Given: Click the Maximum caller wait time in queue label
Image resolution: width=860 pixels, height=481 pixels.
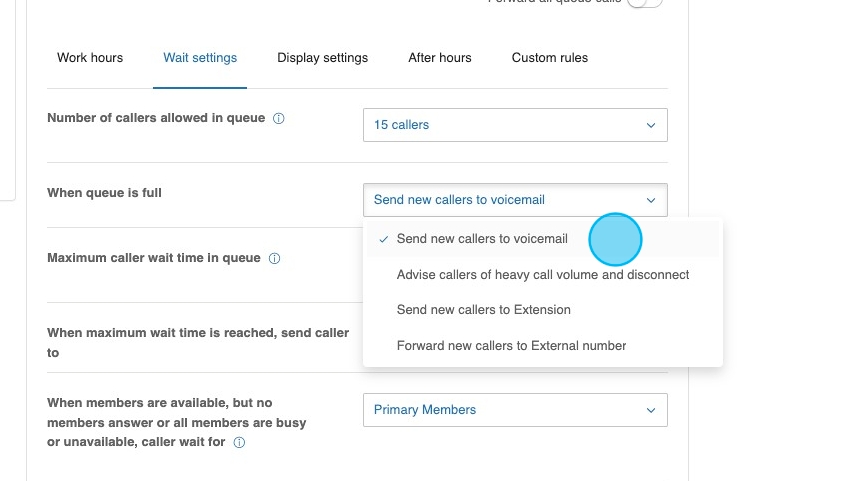Looking at the screenshot, I should [153, 258].
